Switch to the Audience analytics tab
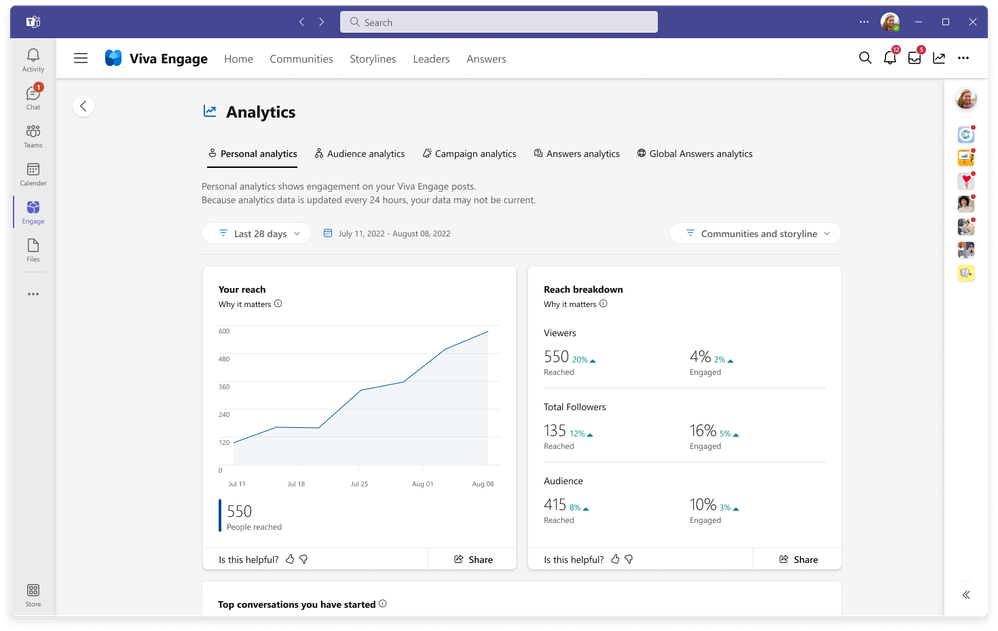This screenshot has width=998, height=631. [360, 153]
